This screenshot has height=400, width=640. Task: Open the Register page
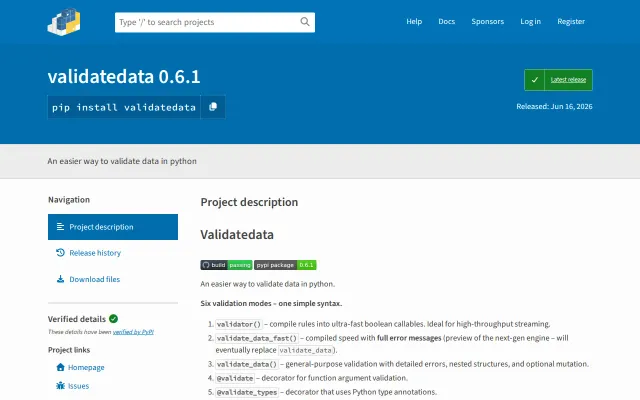tap(571, 21)
